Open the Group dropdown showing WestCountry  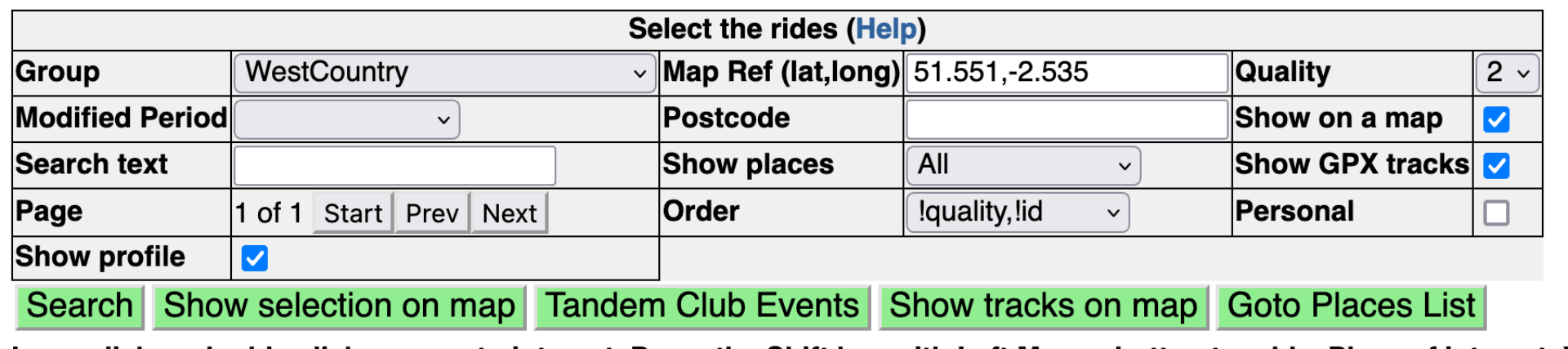click(445, 73)
